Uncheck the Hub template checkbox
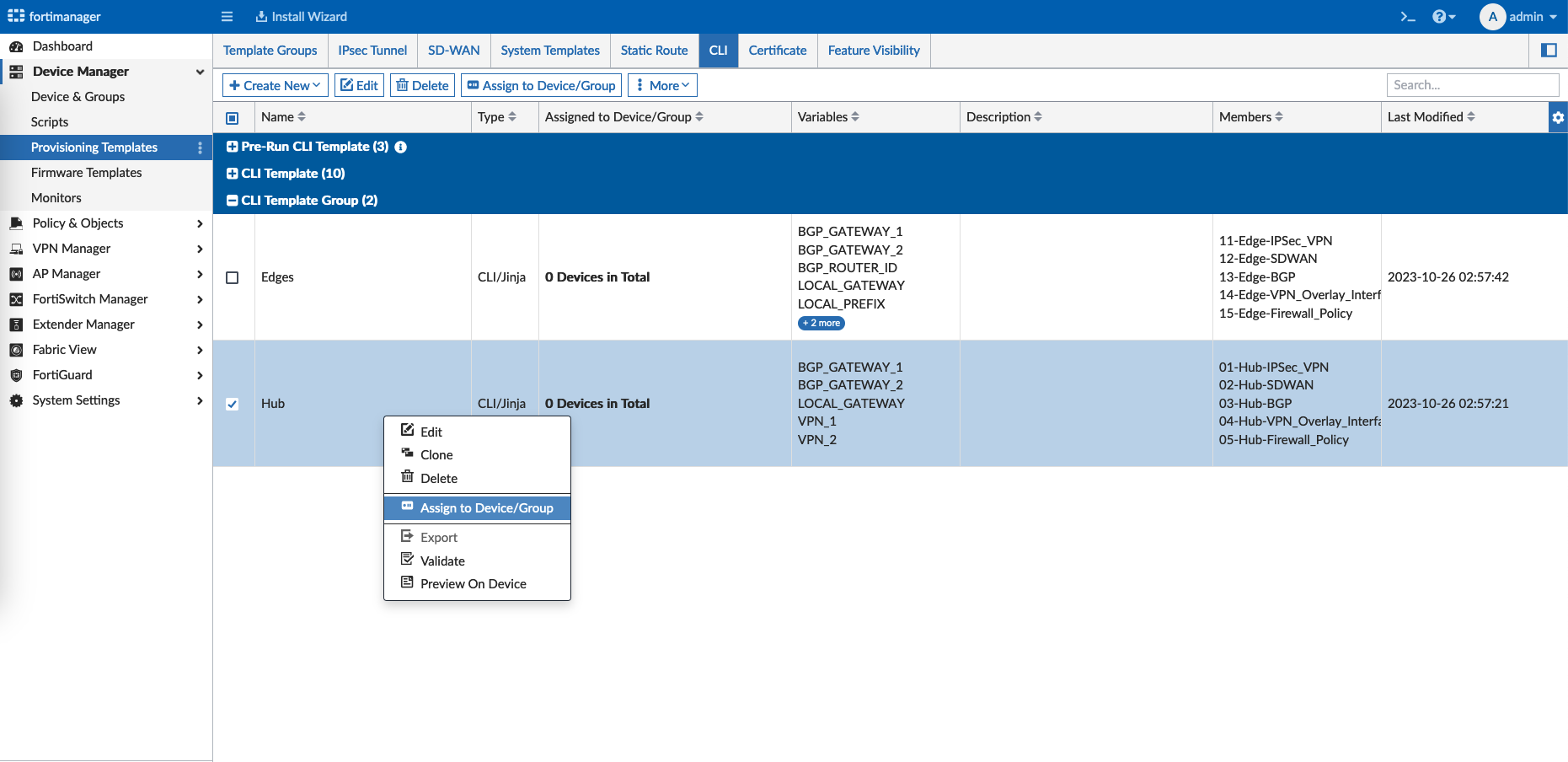This screenshot has width=1568, height=762. click(x=233, y=404)
